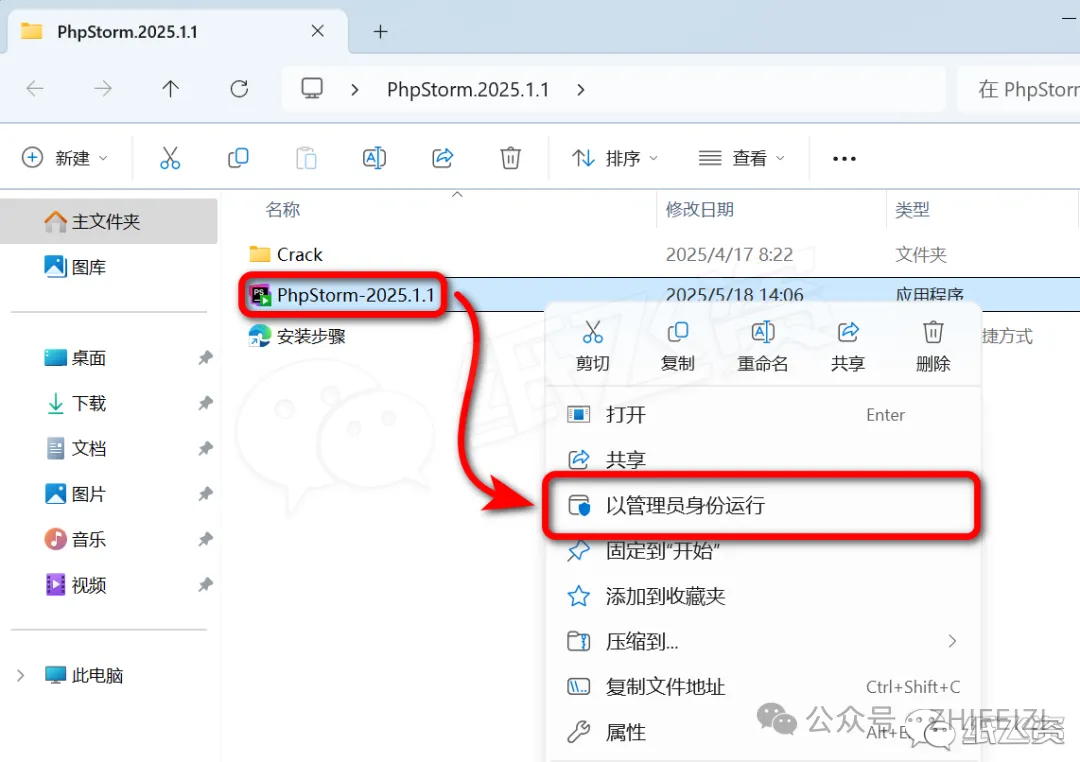Open 桌面 in the sidebar

[x=75, y=358]
